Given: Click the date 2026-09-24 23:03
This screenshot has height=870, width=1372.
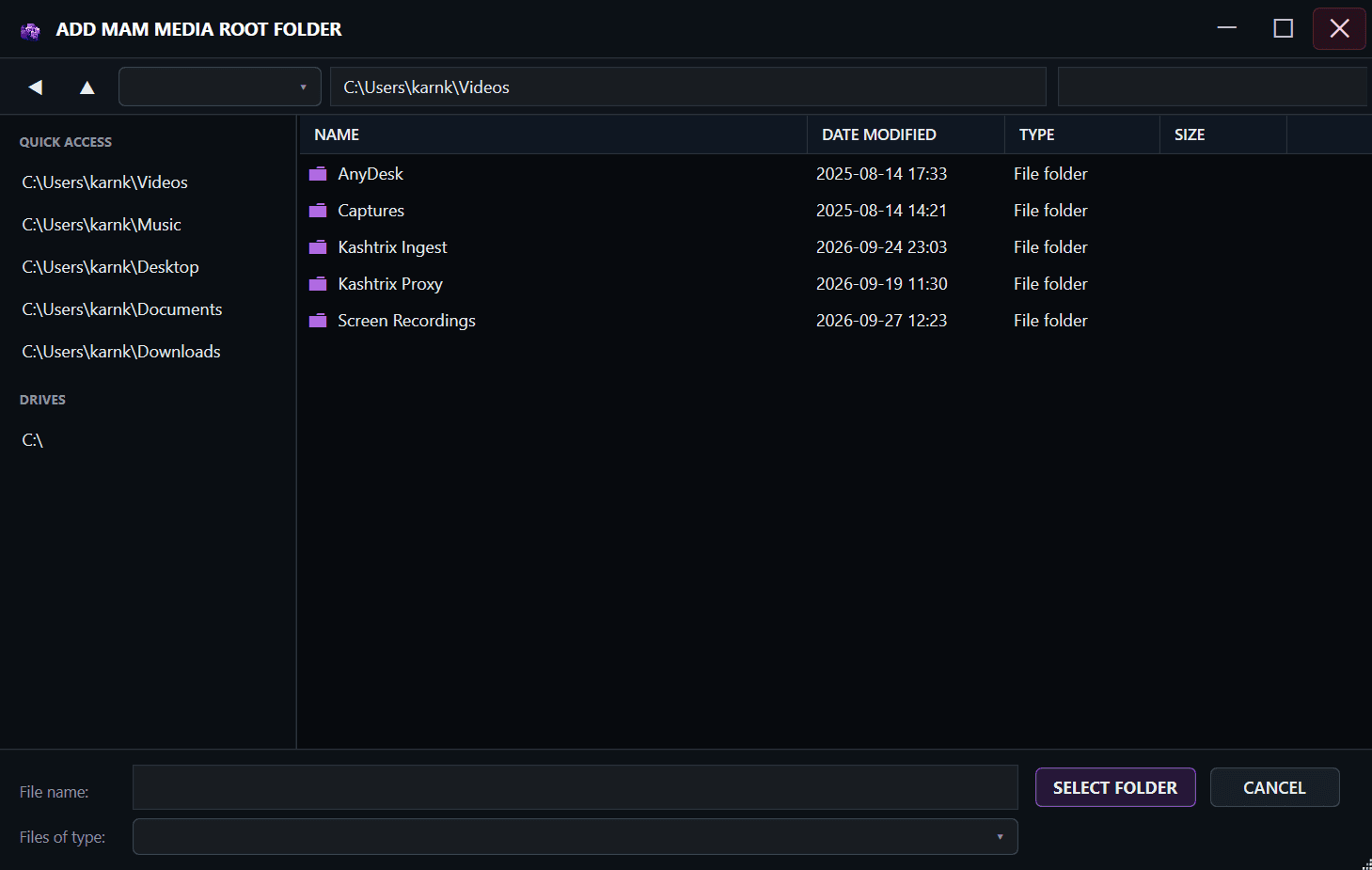Looking at the screenshot, I should coord(882,247).
